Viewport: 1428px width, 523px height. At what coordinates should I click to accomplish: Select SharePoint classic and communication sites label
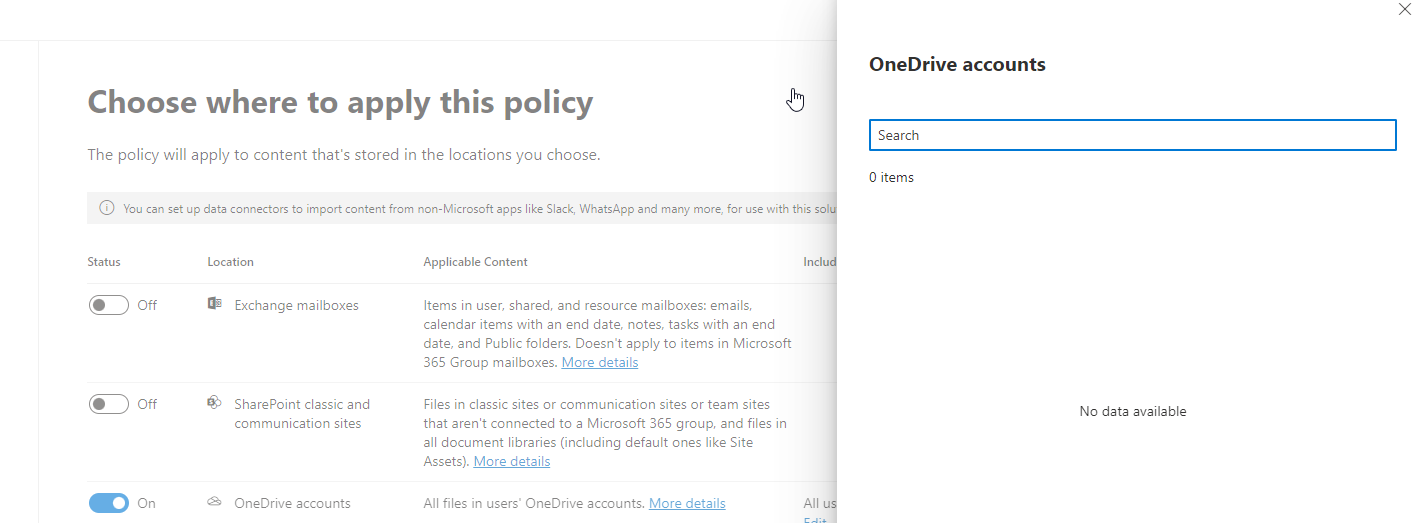point(302,413)
